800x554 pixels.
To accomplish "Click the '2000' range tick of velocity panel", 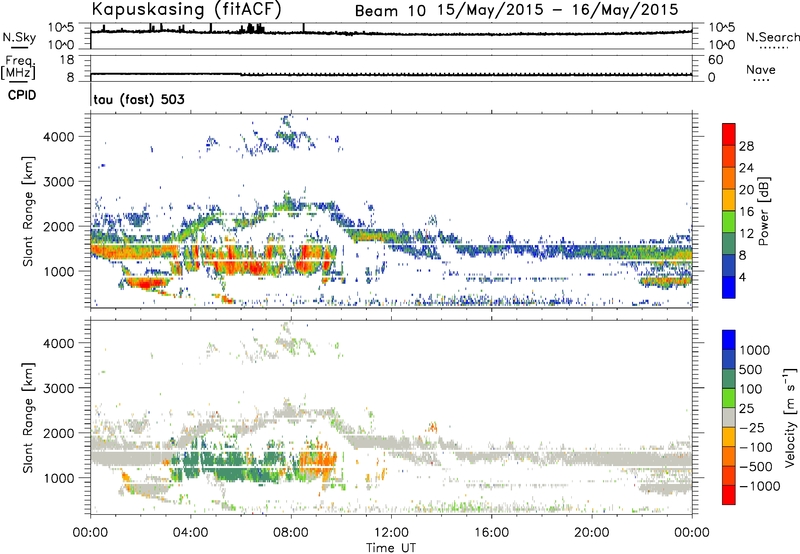I will [59, 433].
